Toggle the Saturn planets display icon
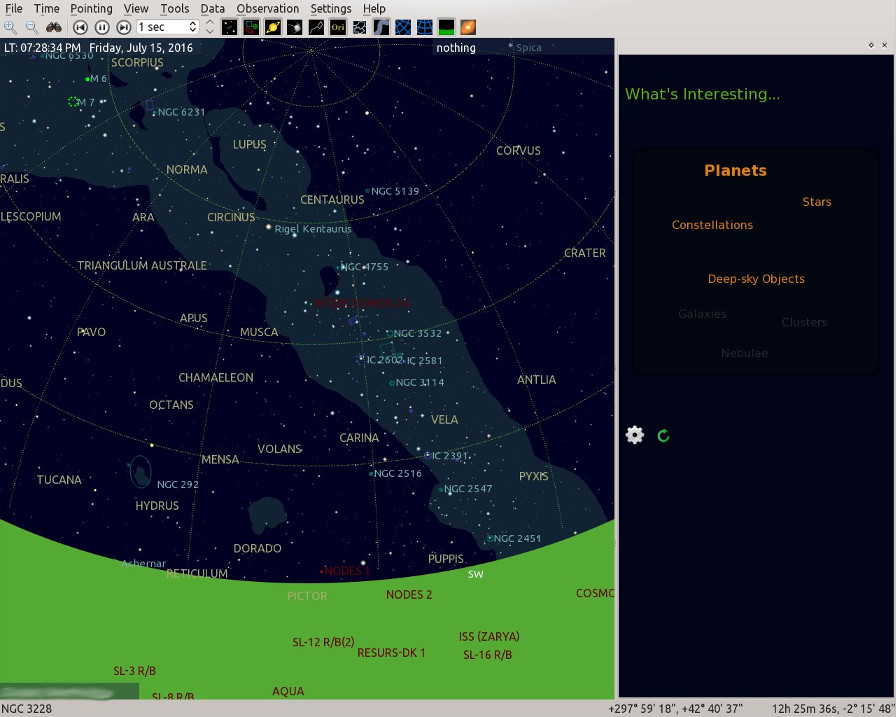This screenshot has height=717, width=896. (x=272, y=27)
